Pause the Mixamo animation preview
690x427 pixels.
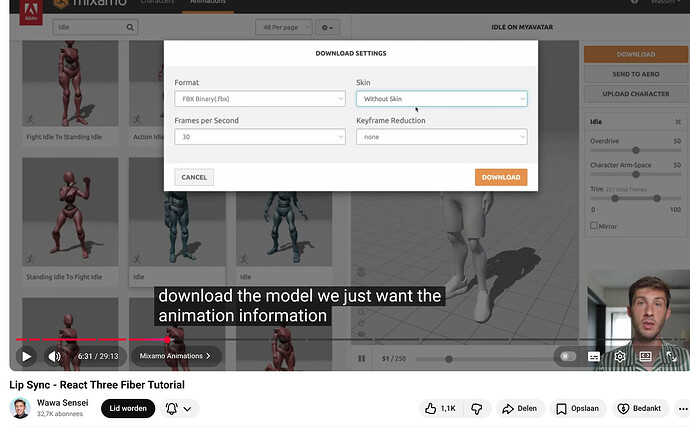[x=362, y=358]
